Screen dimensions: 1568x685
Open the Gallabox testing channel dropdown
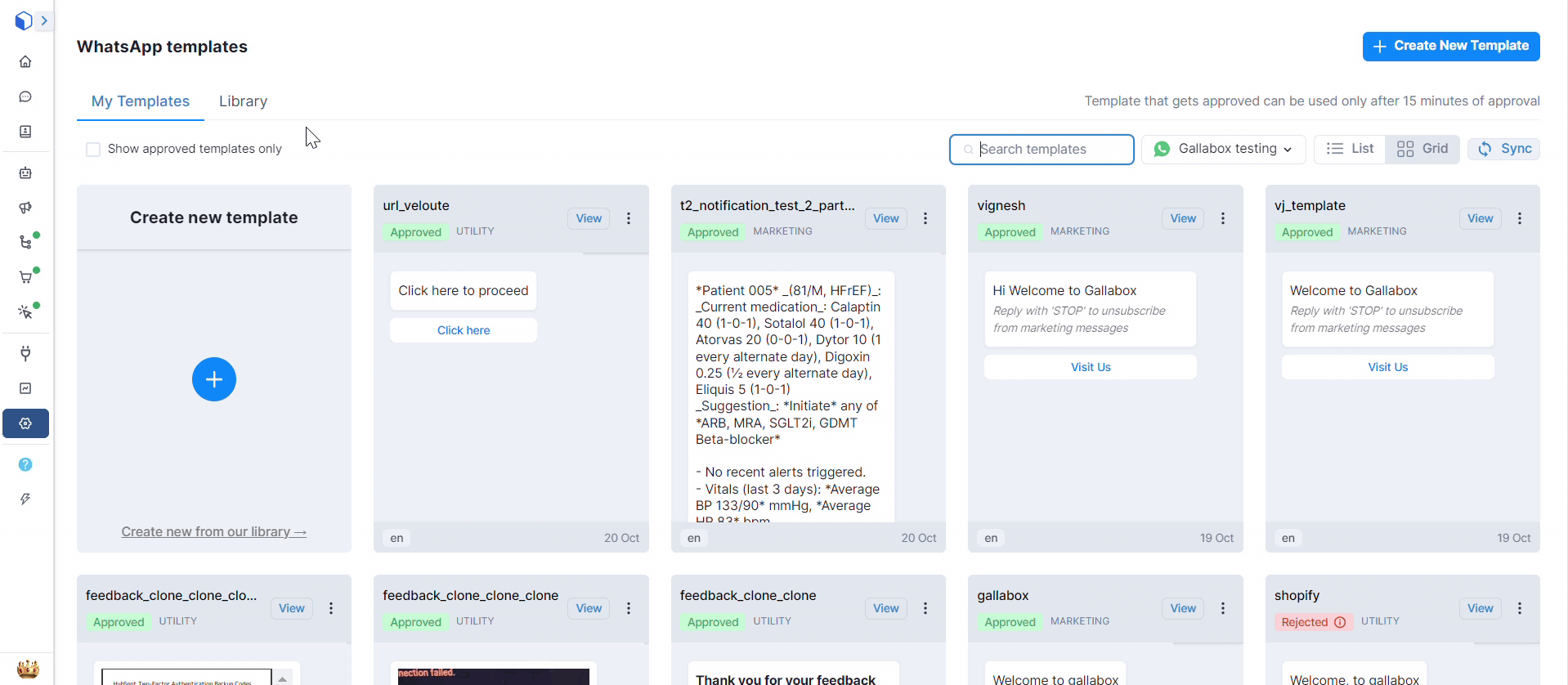(x=1223, y=149)
